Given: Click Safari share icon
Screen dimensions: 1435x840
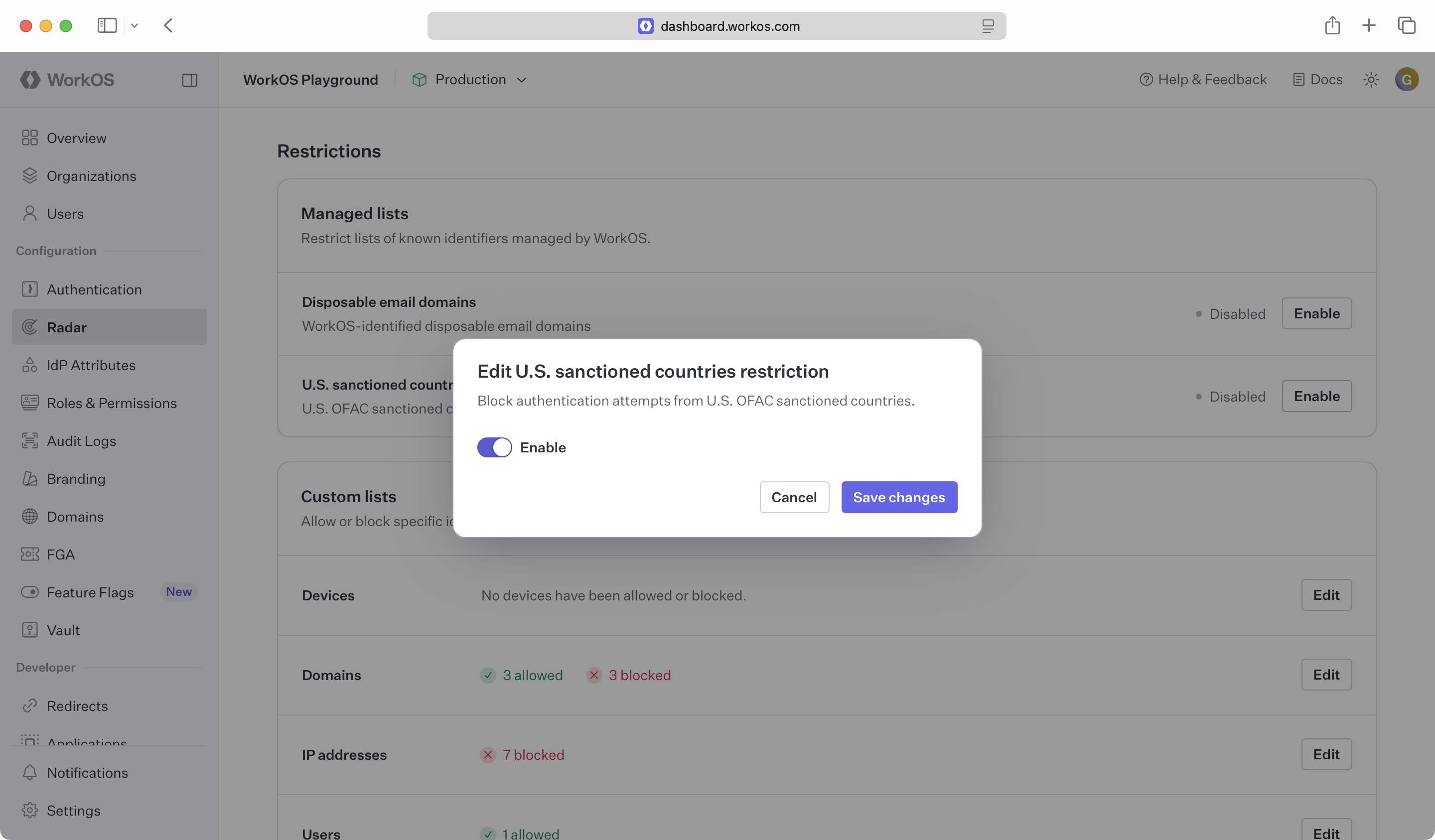Looking at the screenshot, I should [x=1332, y=25].
